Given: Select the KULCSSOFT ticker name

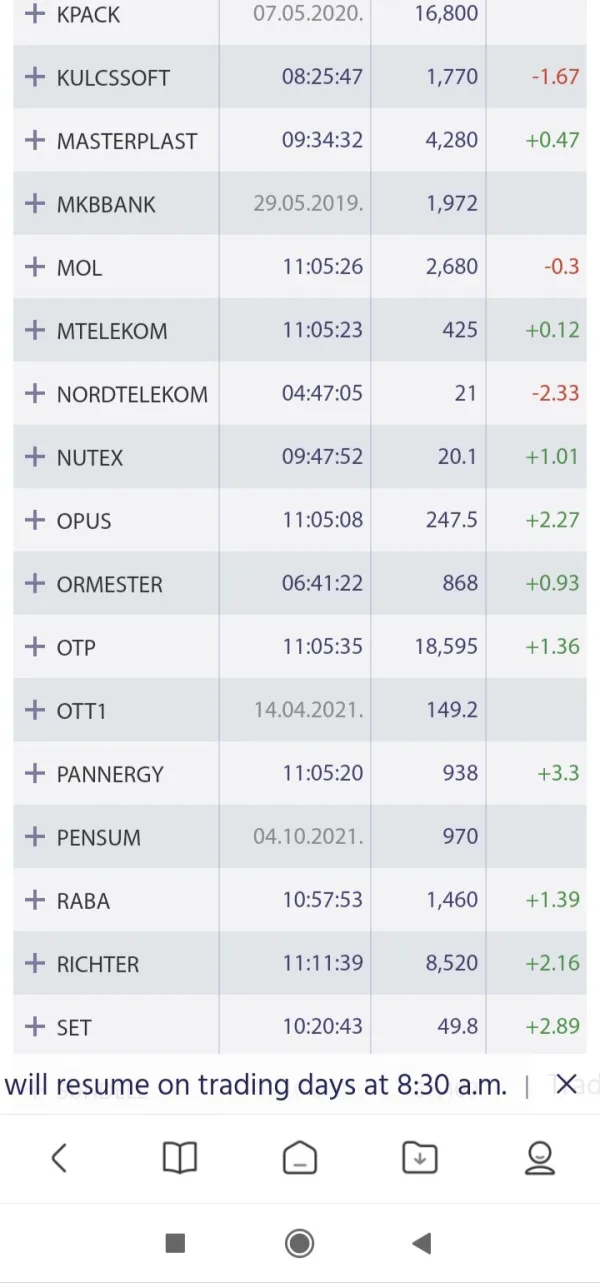Looking at the screenshot, I should [x=113, y=78].
